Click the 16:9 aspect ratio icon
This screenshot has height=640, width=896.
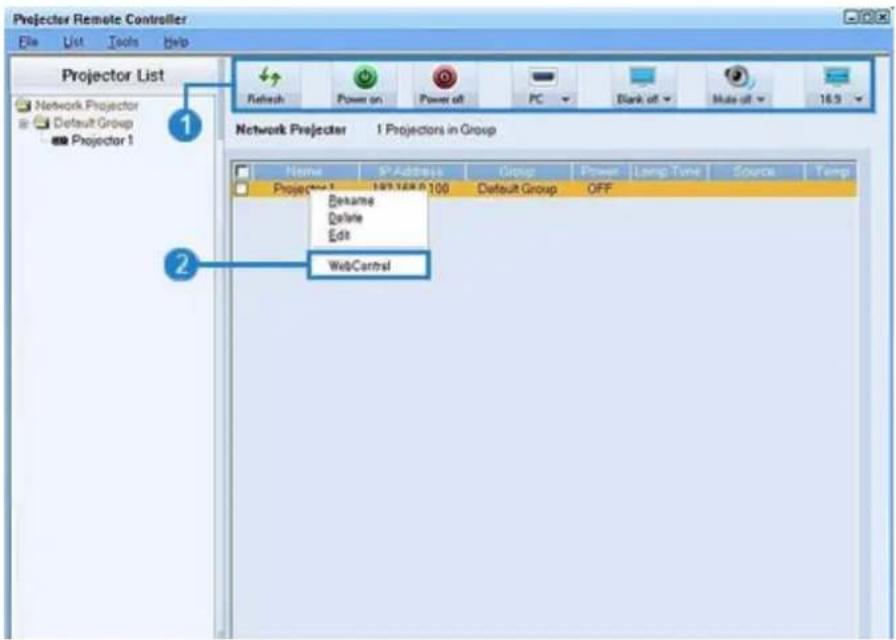(837, 77)
